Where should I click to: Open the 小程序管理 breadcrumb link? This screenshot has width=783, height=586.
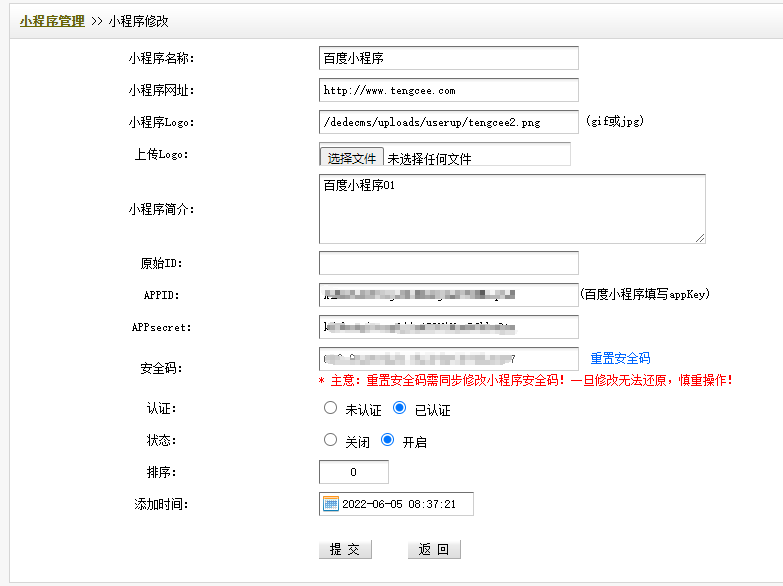click(52, 20)
